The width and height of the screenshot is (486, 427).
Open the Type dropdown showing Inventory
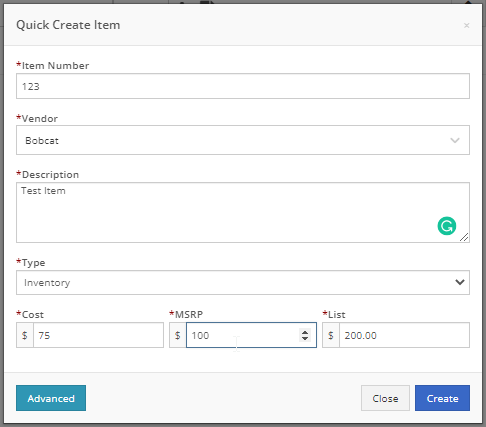click(x=243, y=282)
